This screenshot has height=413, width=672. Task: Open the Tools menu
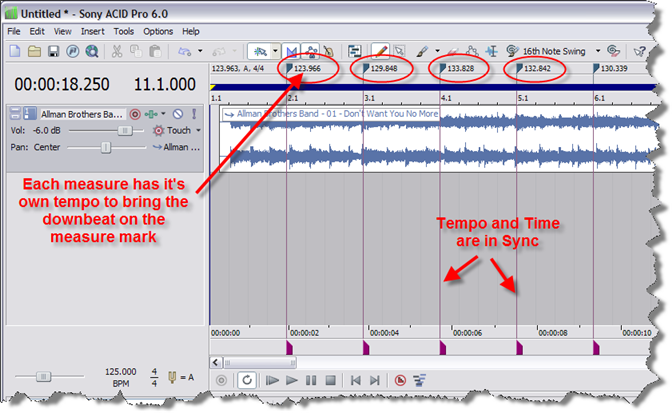pyautogui.click(x=124, y=31)
